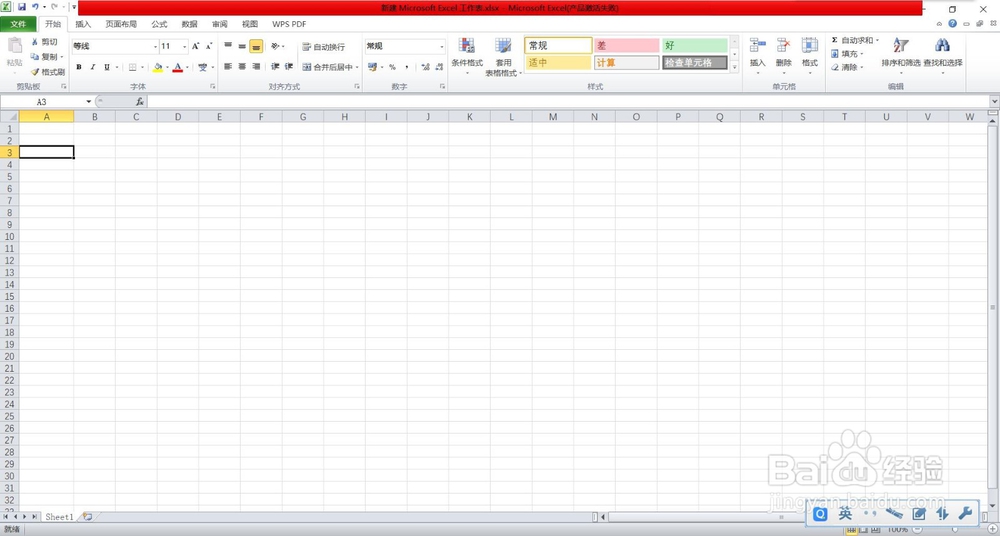The image size is (1000, 536).
Task: Apply the 差 (Bad) cell style
Action: 626,46
